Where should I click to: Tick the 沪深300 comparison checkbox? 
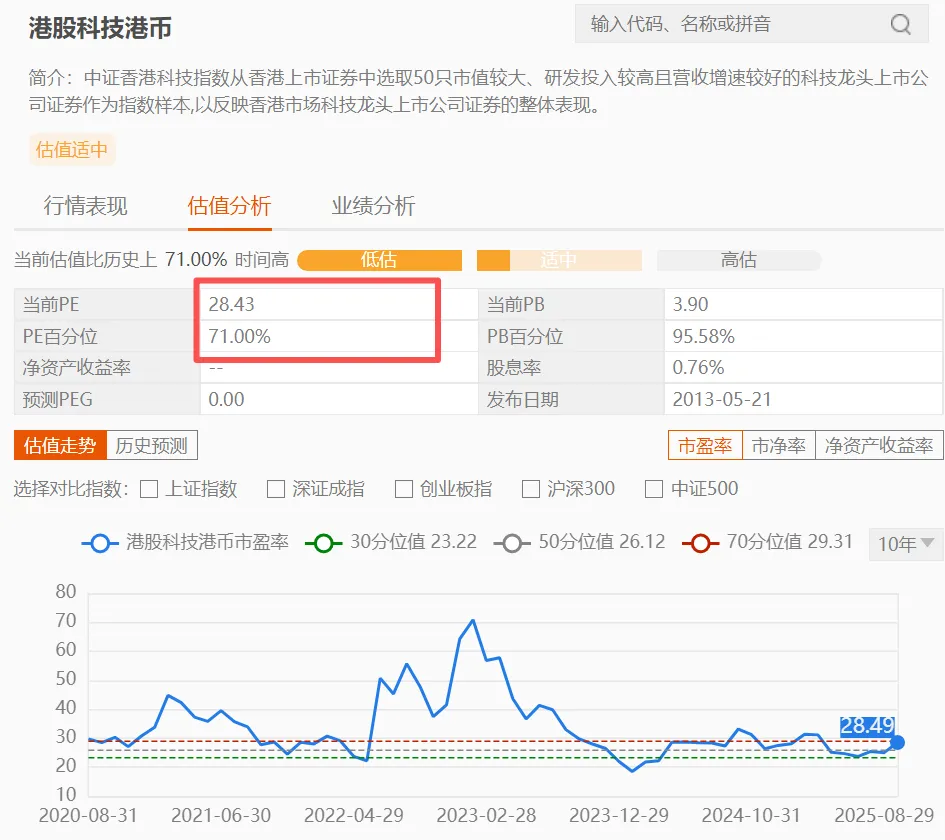tap(531, 489)
